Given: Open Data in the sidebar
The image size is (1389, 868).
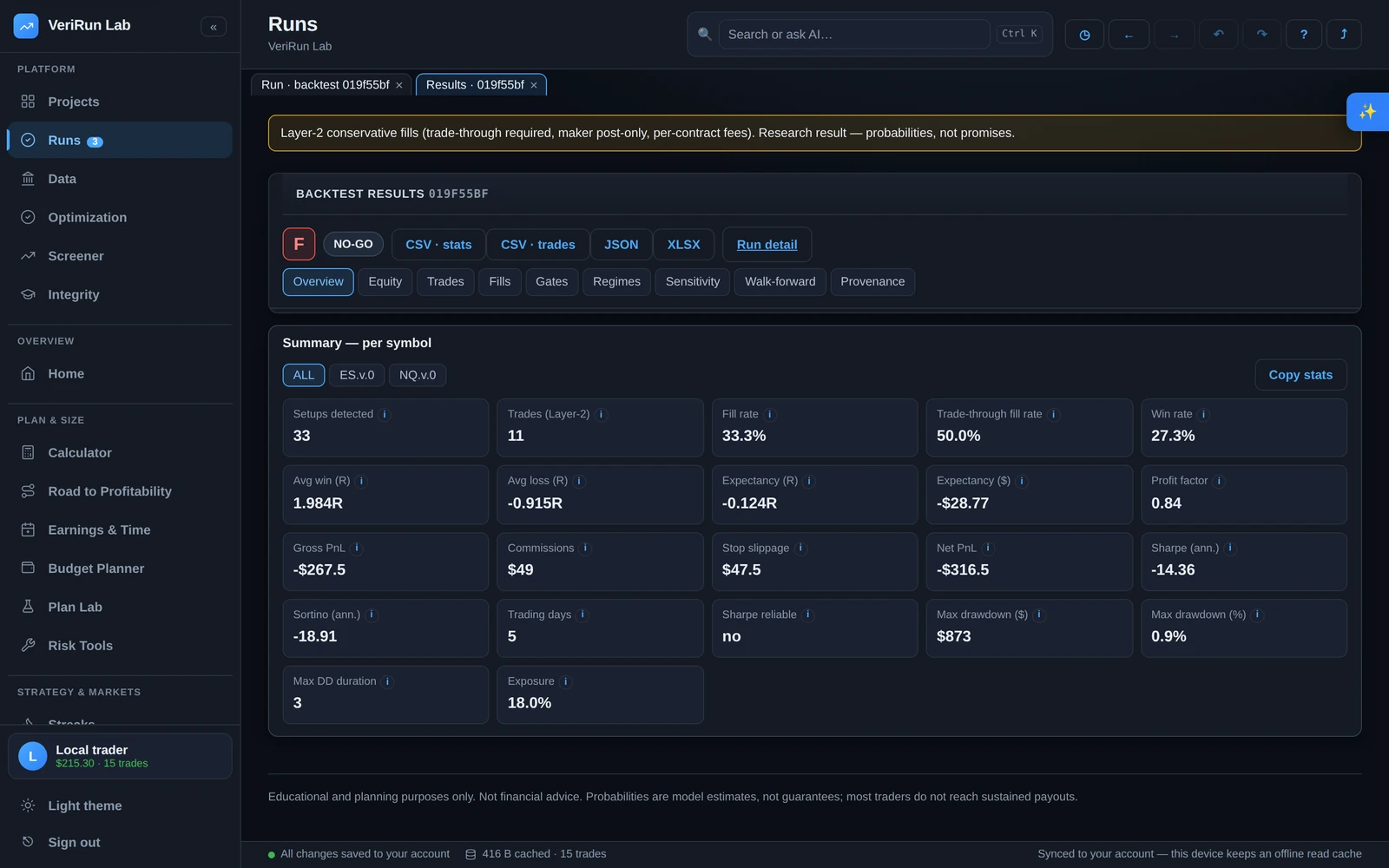Looking at the screenshot, I should click(120, 179).
